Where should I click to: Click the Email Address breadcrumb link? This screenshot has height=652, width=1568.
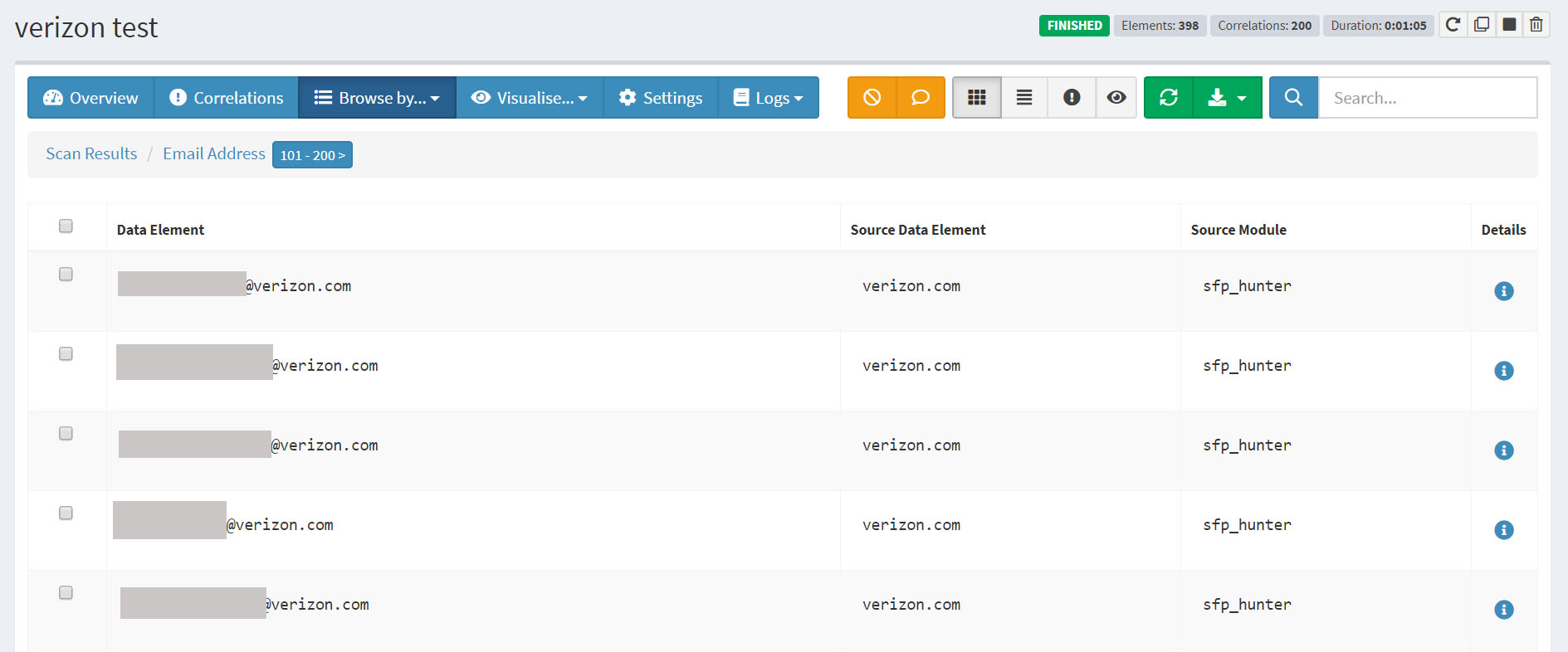click(x=214, y=153)
